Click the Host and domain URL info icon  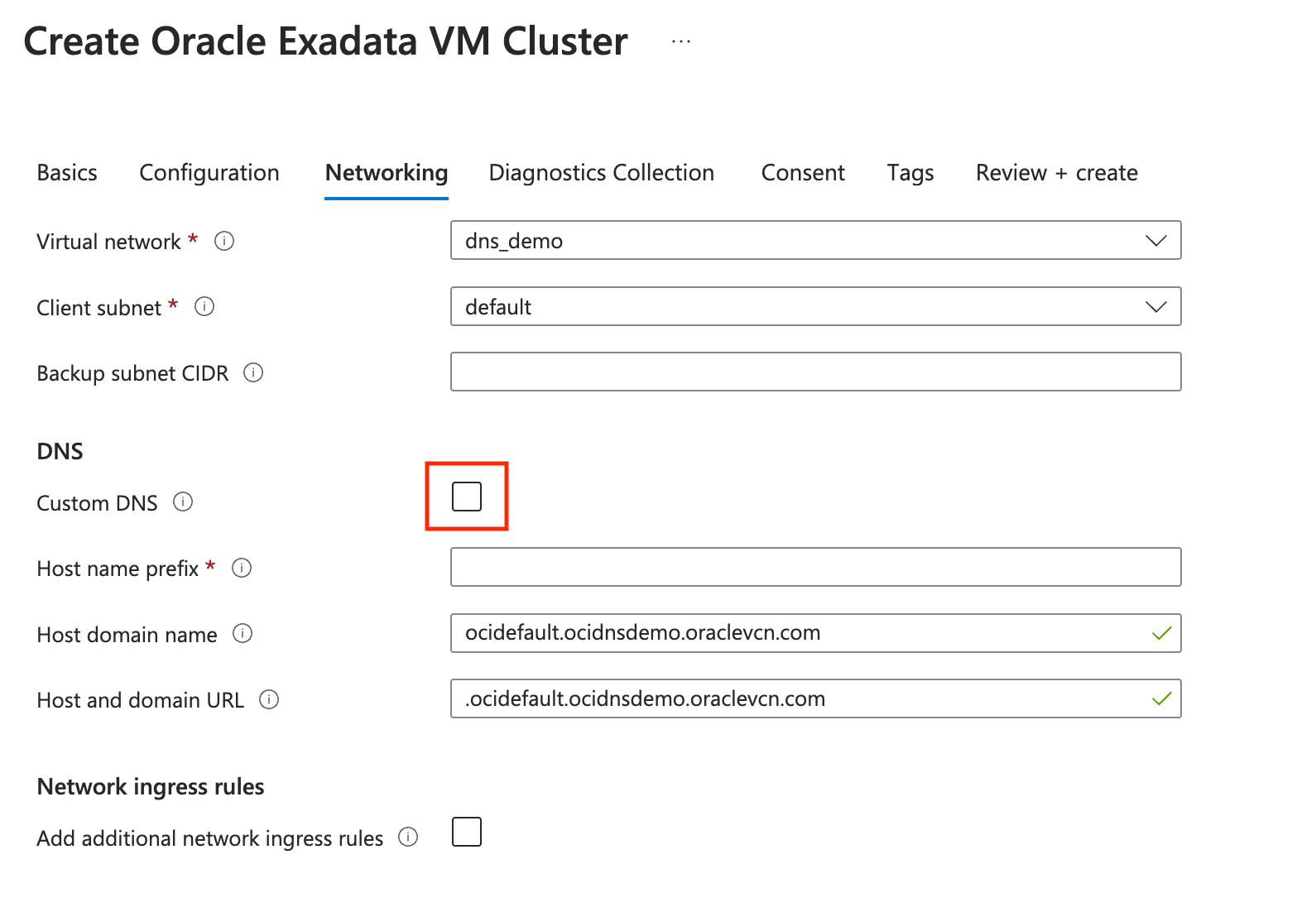(x=269, y=699)
